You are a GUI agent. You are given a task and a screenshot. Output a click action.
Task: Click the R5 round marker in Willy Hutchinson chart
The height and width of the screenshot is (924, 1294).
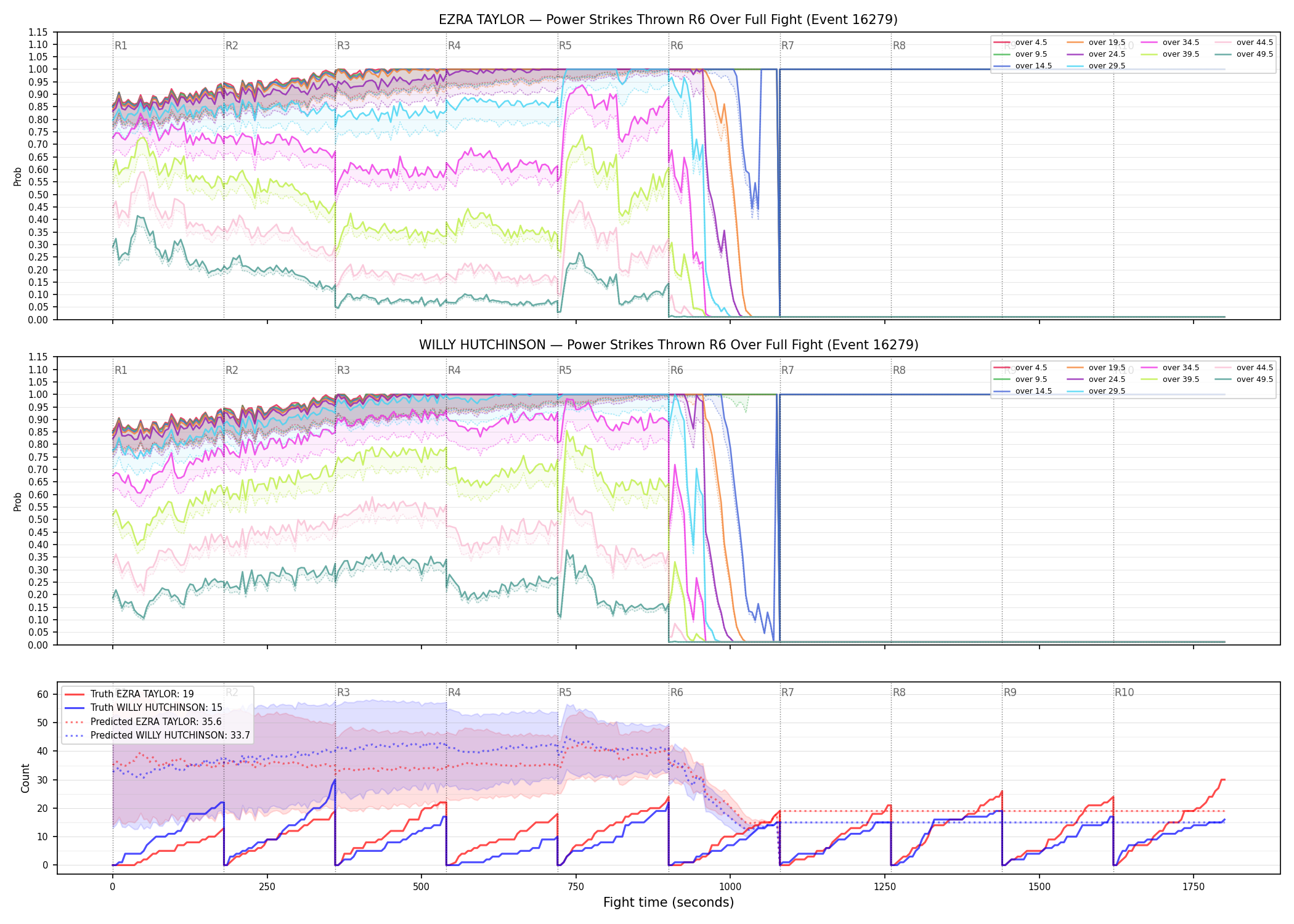click(x=565, y=370)
